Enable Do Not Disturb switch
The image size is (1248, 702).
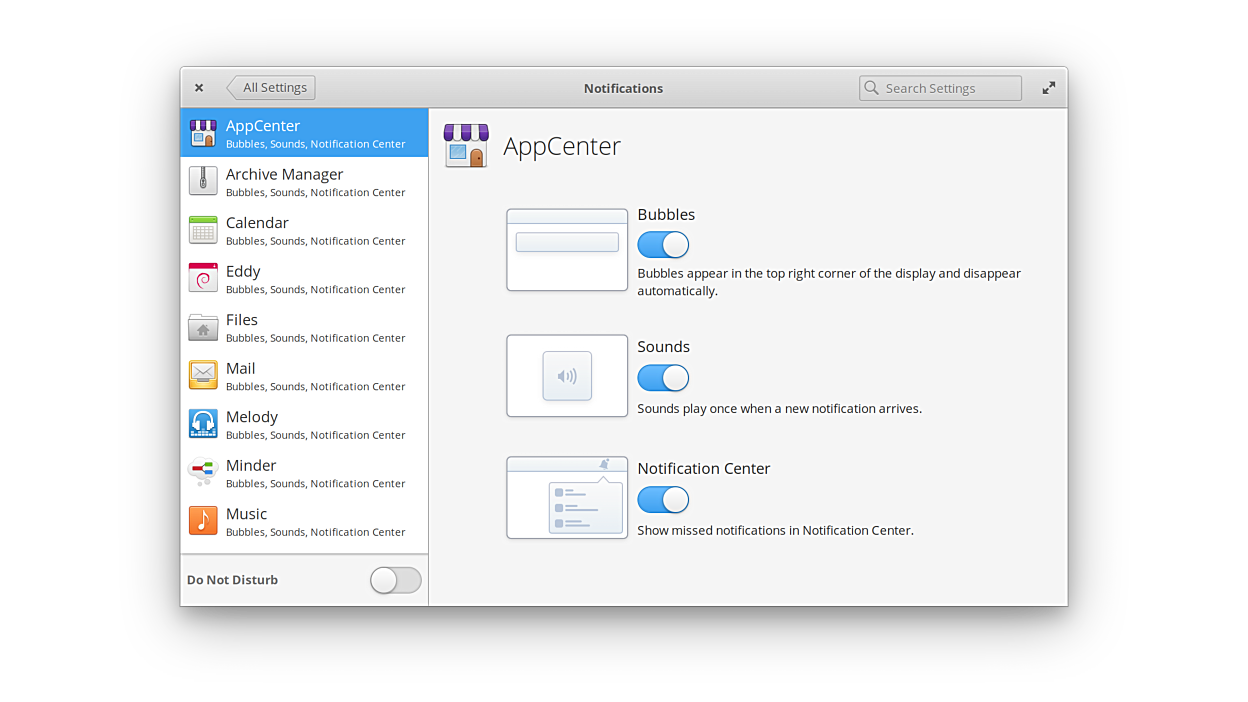[x=395, y=580]
